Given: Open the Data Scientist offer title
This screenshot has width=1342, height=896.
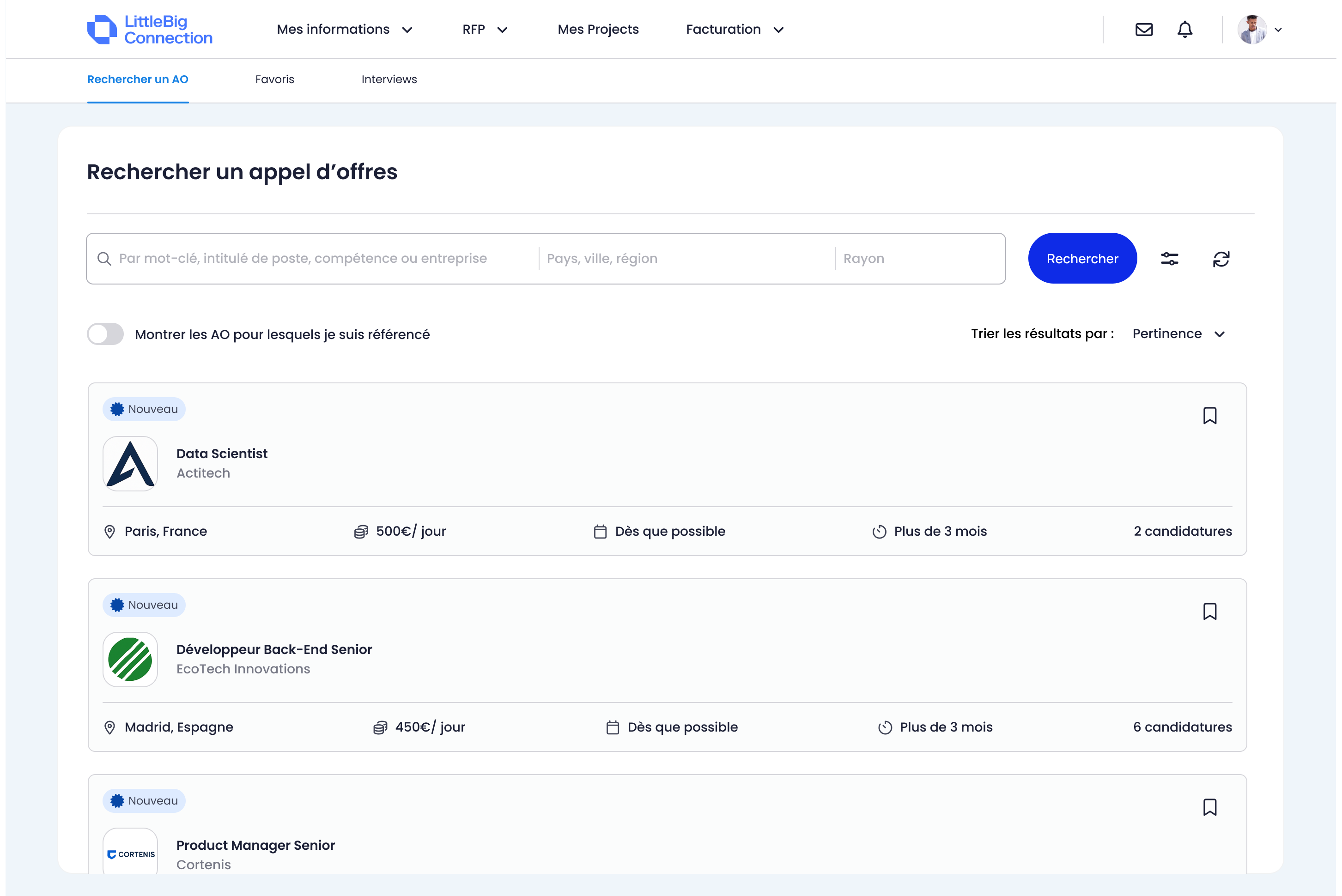Looking at the screenshot, I should coord(222,454).
